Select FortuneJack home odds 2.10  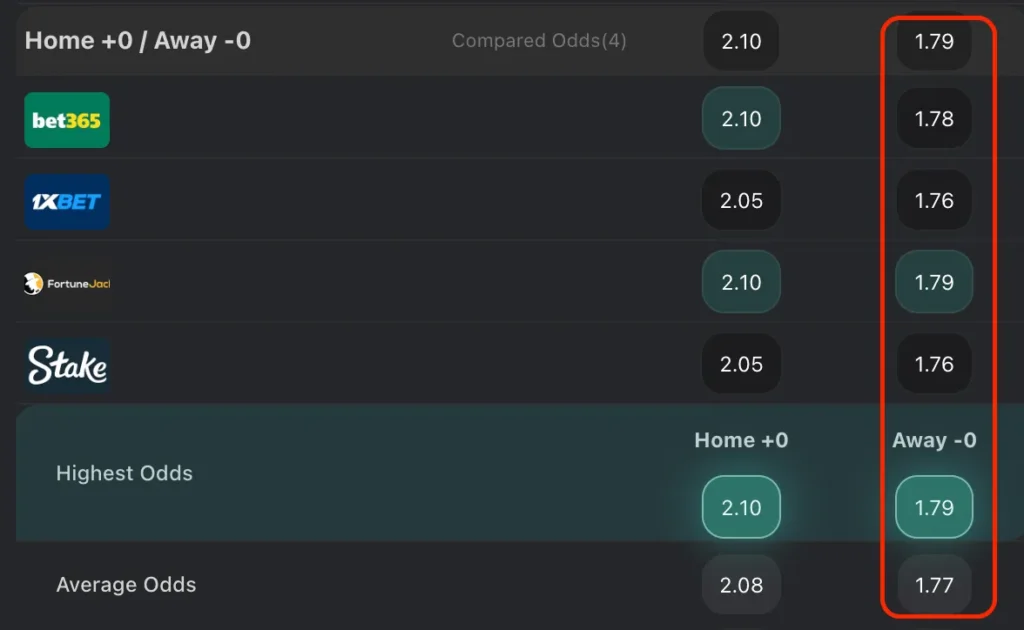(x=741, y=283)
